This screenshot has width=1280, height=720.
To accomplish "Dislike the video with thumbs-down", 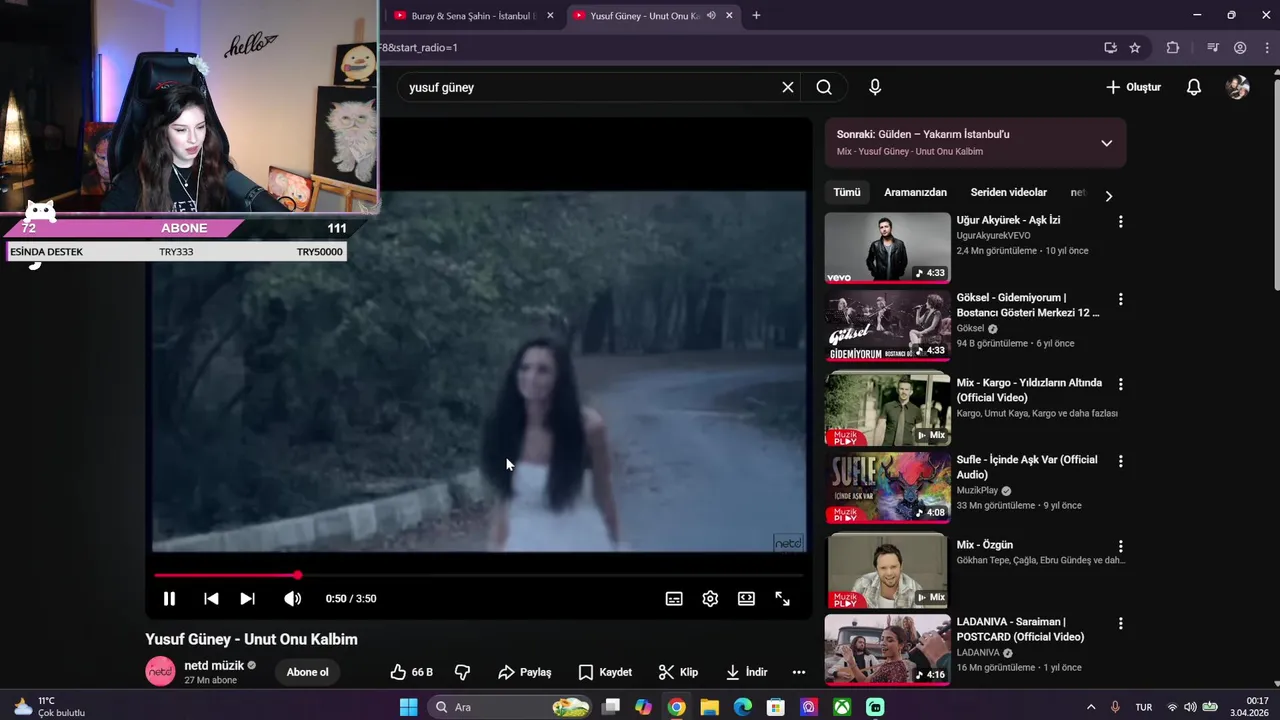I will (462, 672).
